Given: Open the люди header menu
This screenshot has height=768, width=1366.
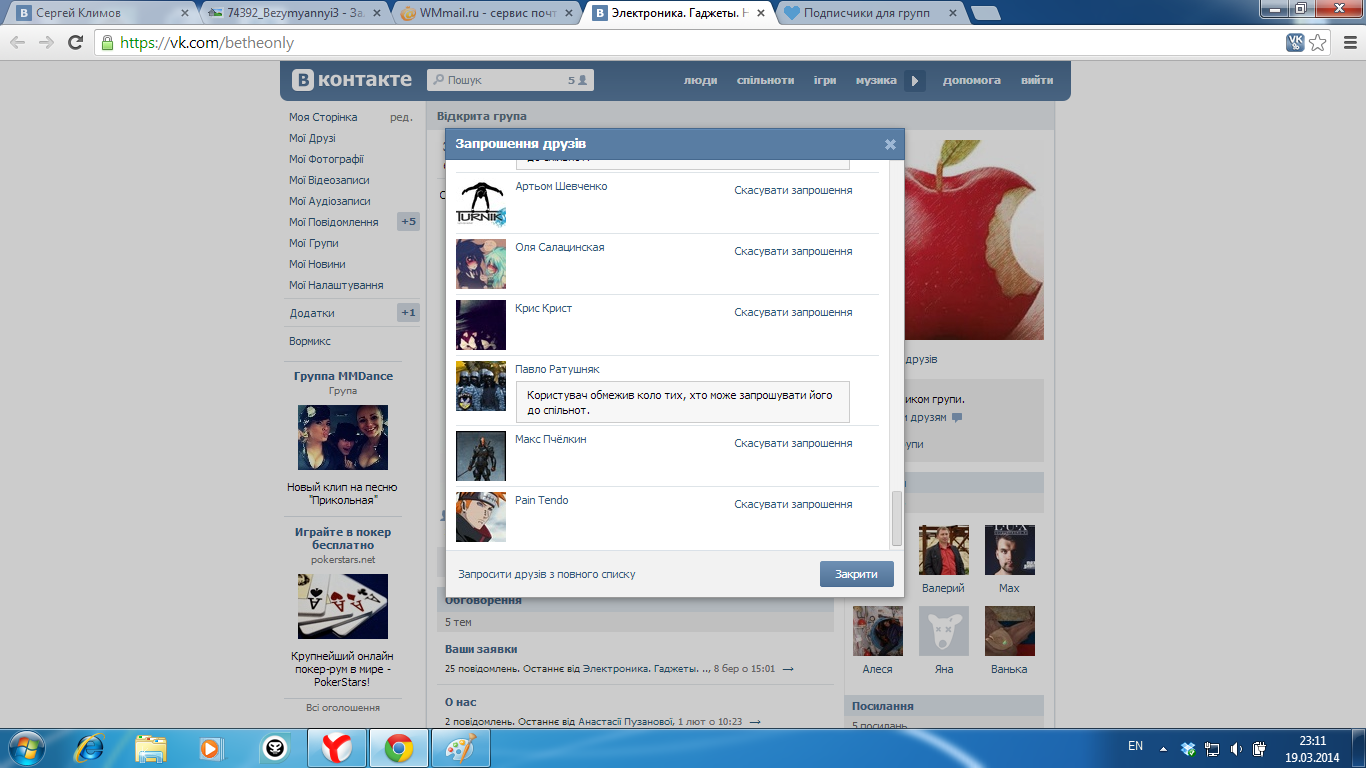Looking at the screenshot, I should point(700,80).
